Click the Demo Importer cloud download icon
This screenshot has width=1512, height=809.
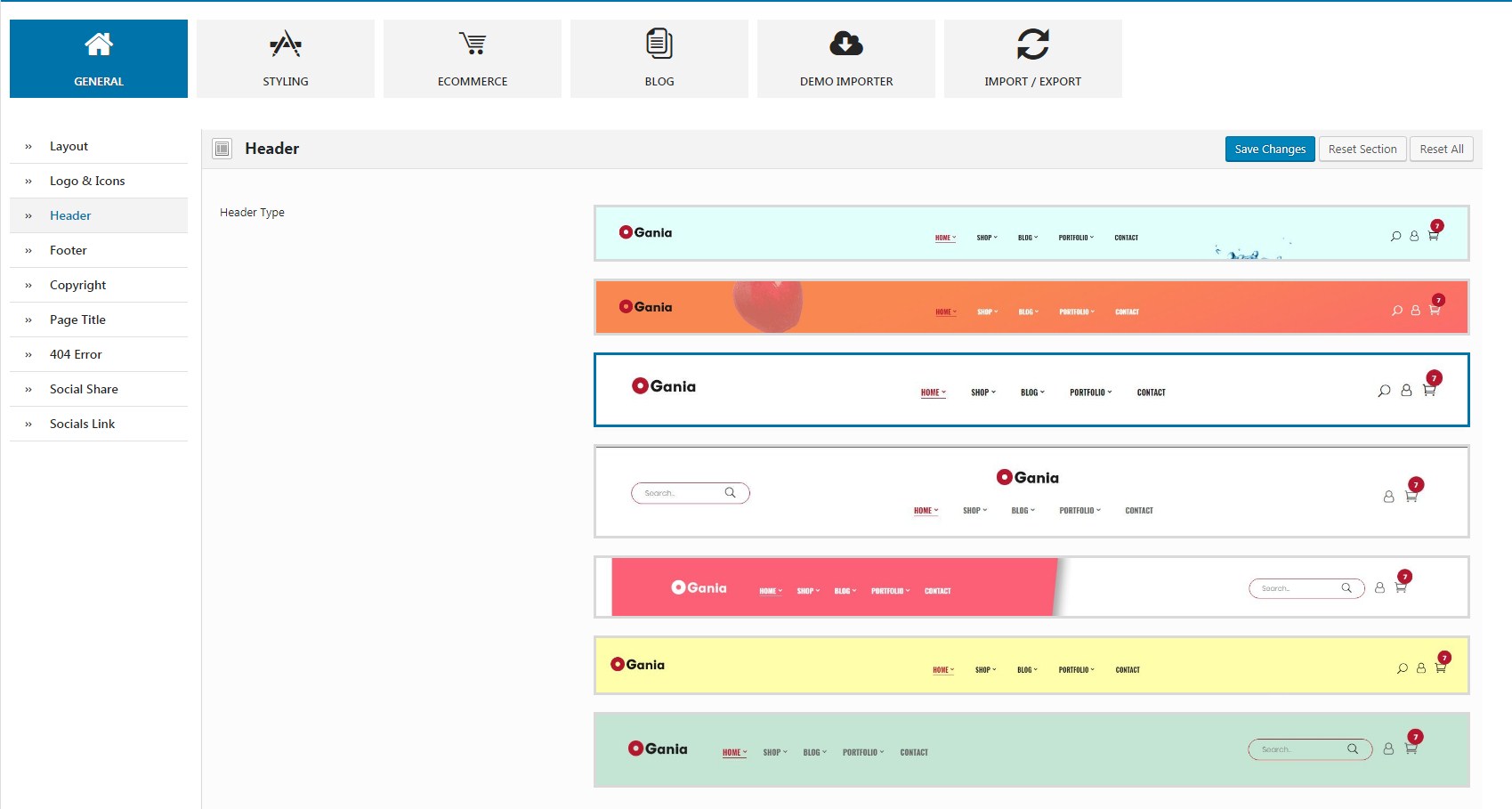coord(846,44)
